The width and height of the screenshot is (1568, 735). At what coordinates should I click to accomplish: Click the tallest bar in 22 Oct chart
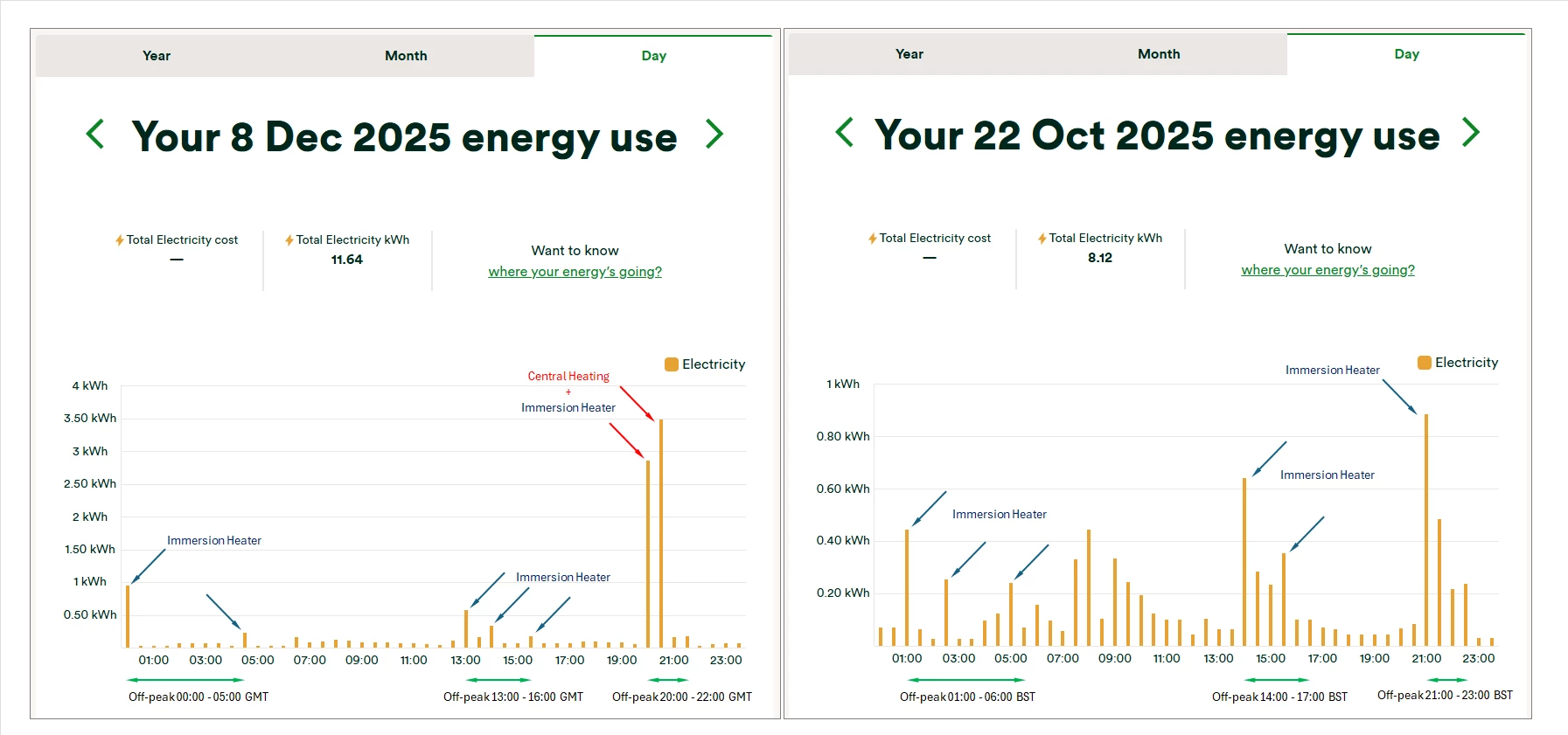[1426, 530]
